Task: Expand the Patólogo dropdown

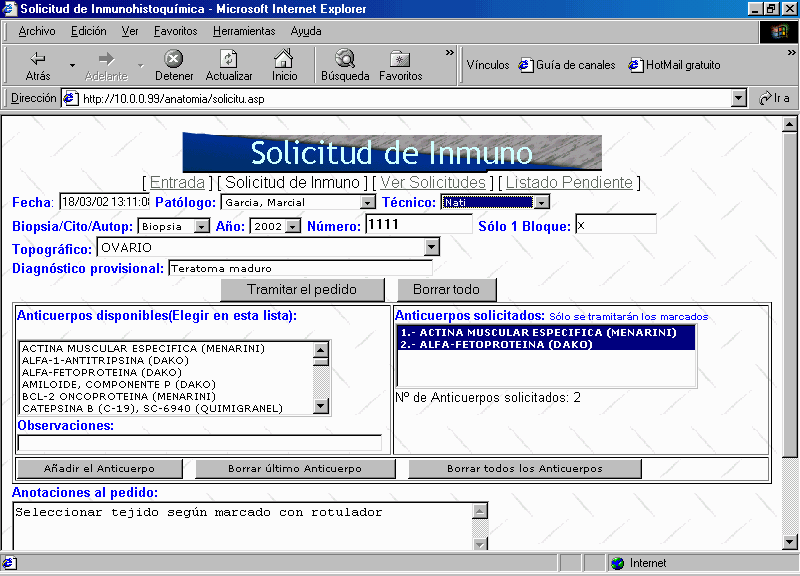Action: pos(367,203)
